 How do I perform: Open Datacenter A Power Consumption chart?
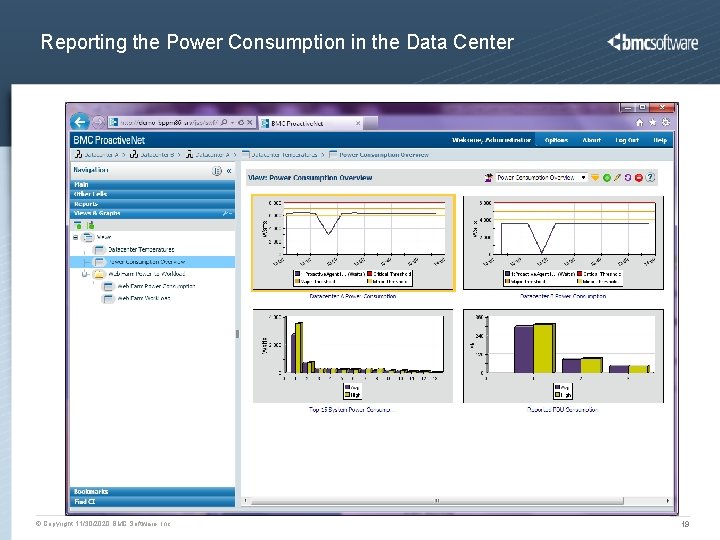click(x=353, y=243)
